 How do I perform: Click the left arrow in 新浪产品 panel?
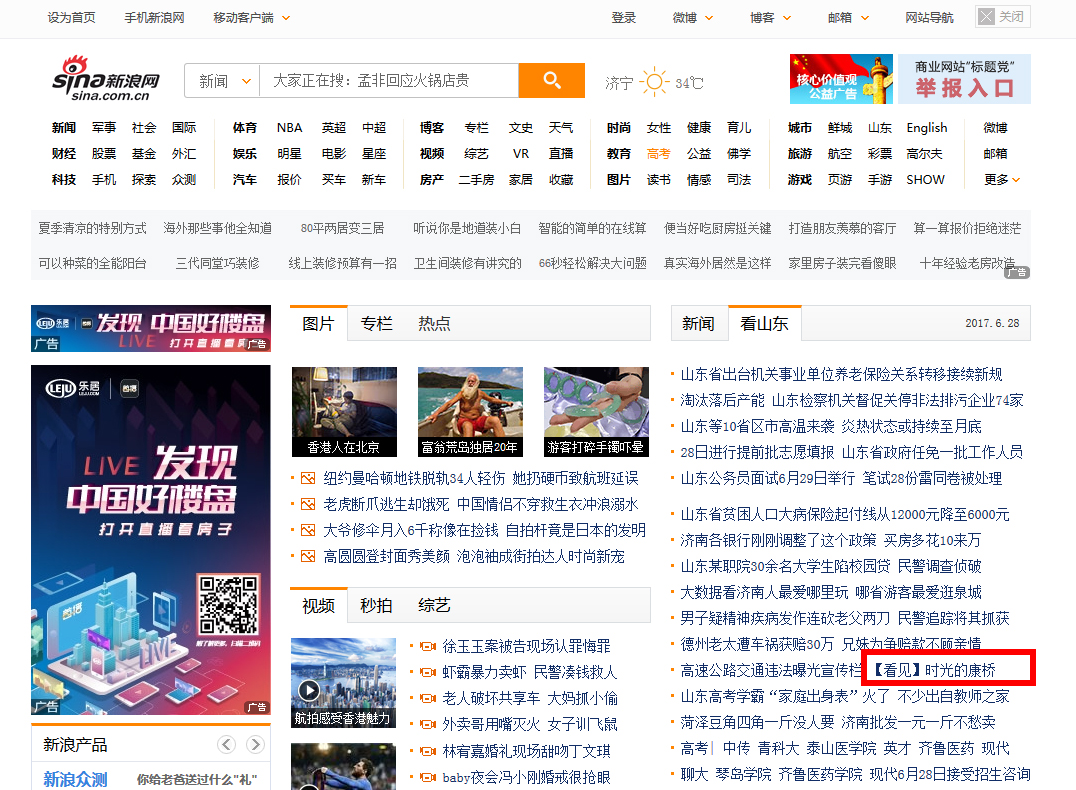227,744
